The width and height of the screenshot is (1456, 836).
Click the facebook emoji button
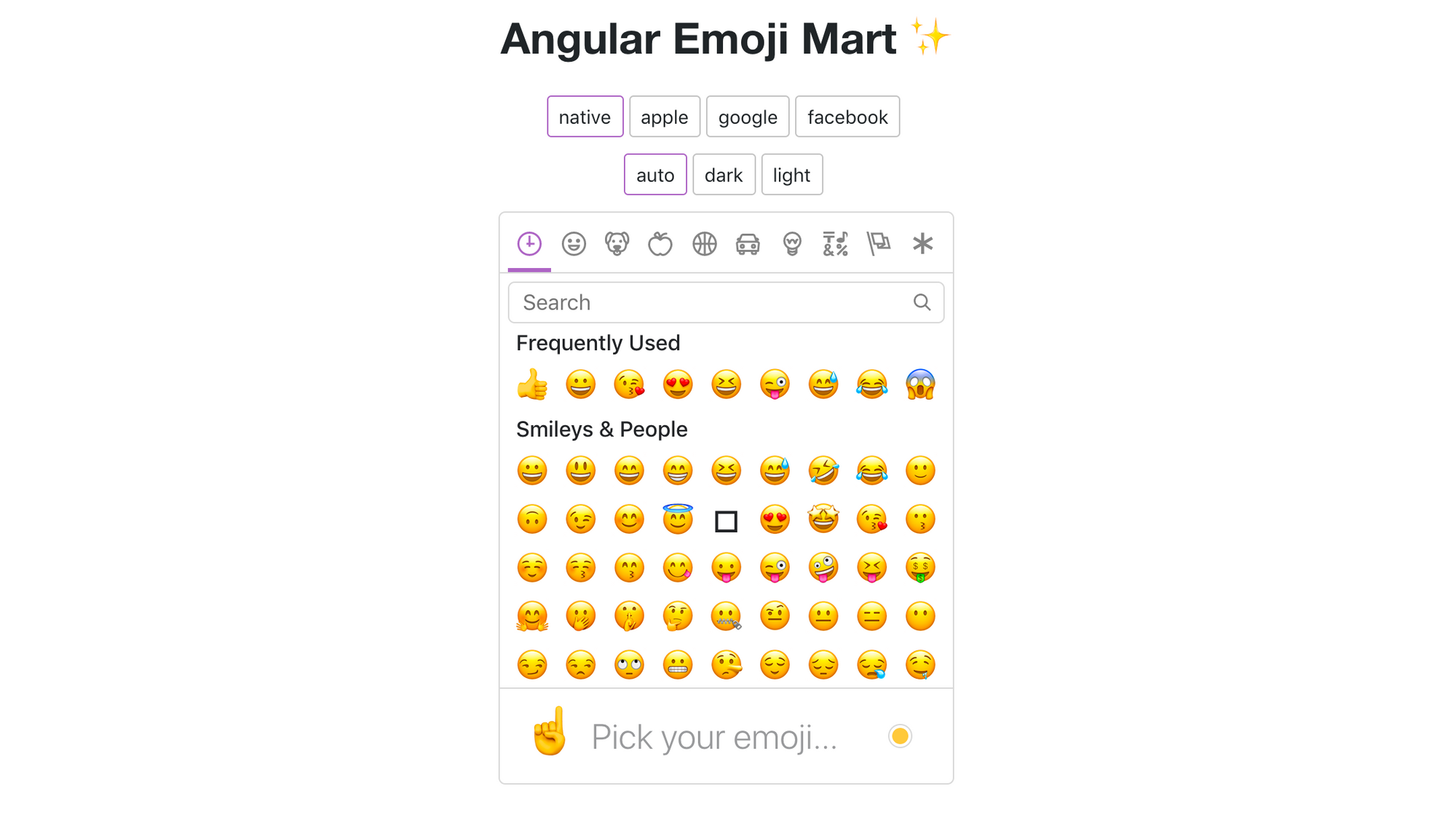tap(847, 116)
